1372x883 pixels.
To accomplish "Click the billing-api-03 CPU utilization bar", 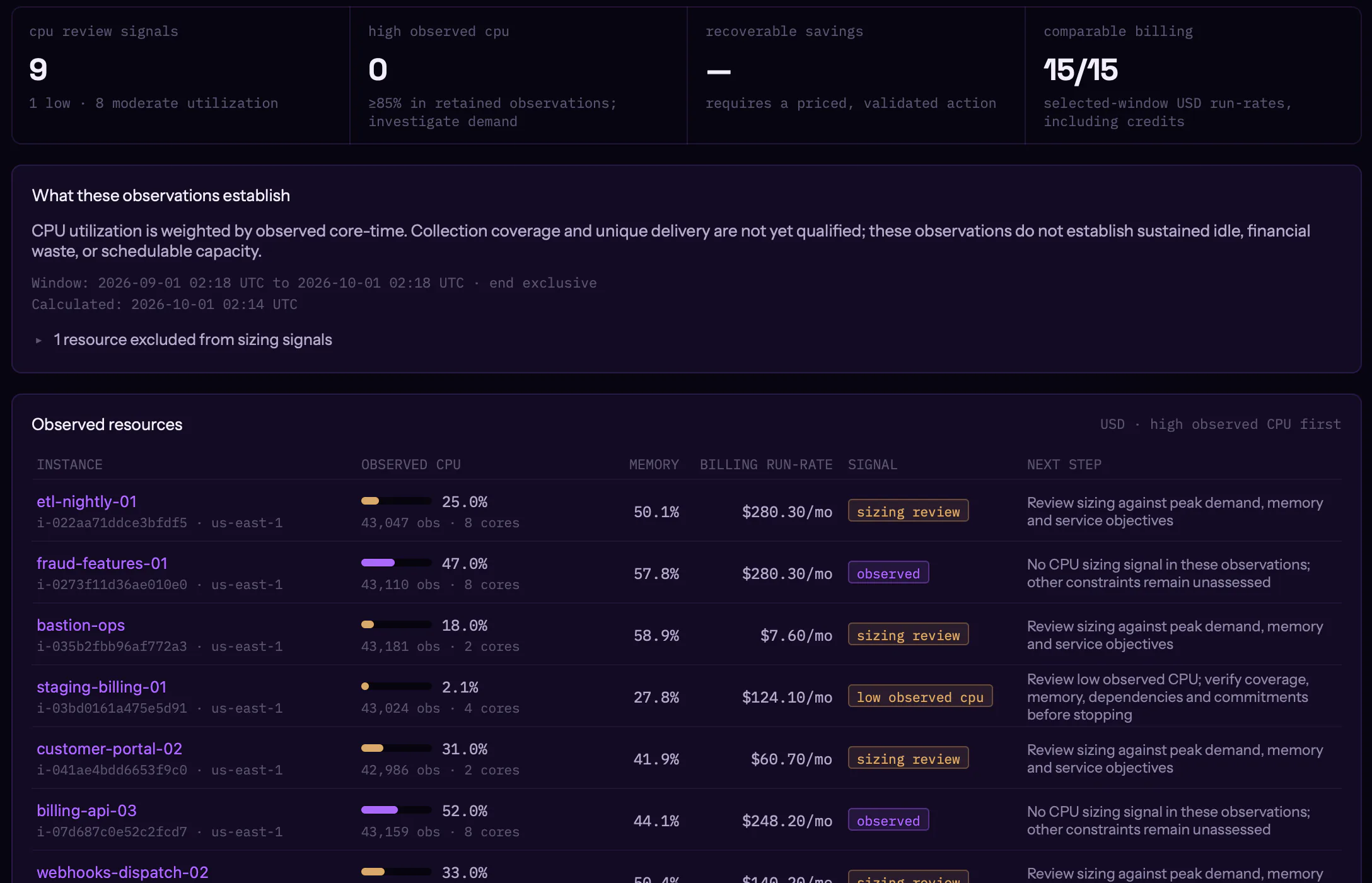I will coord(397,810).
